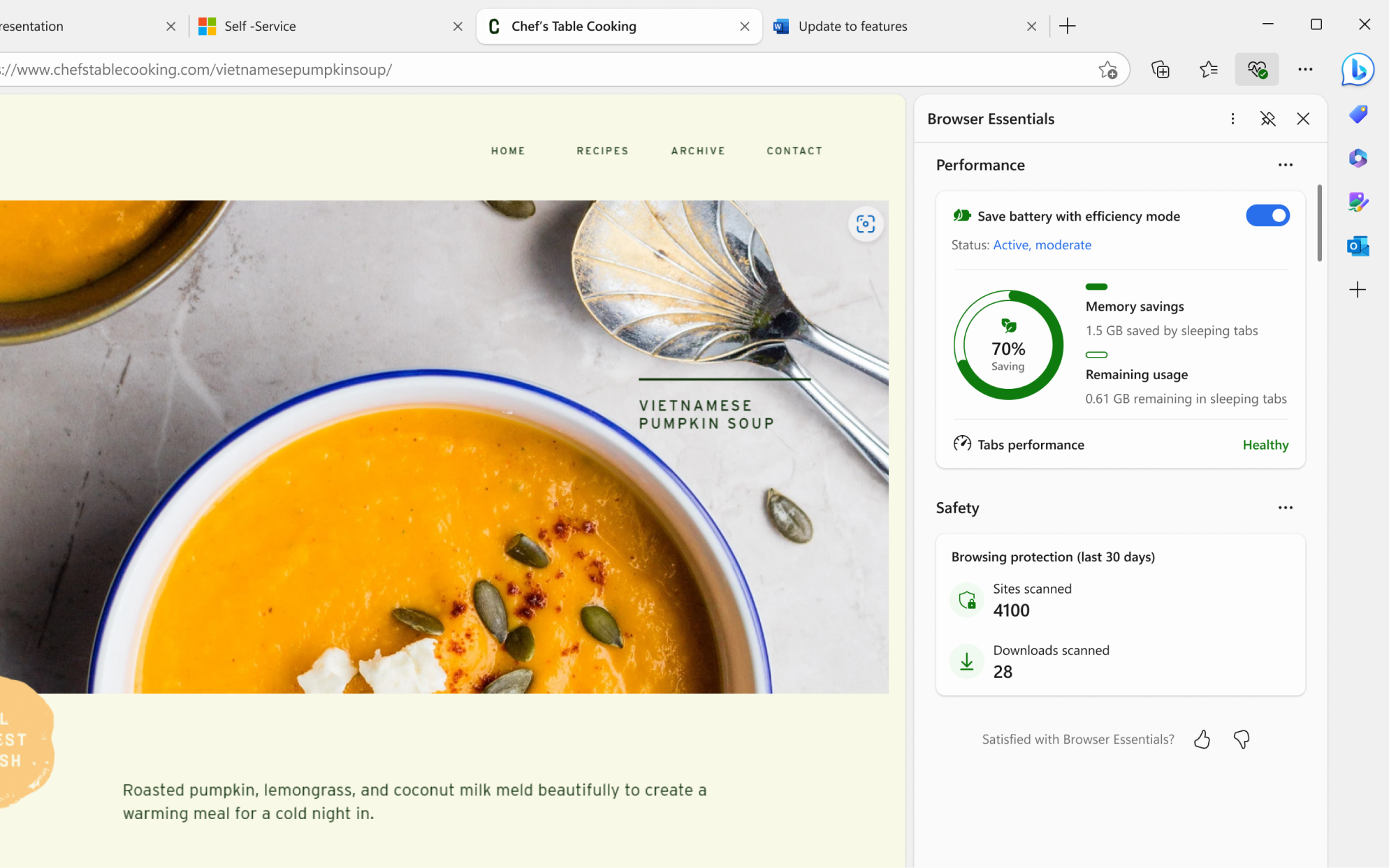Disable Save battery with efficiency mode
Viewport: 1389px width, 868px height.
coord(1267,215)
